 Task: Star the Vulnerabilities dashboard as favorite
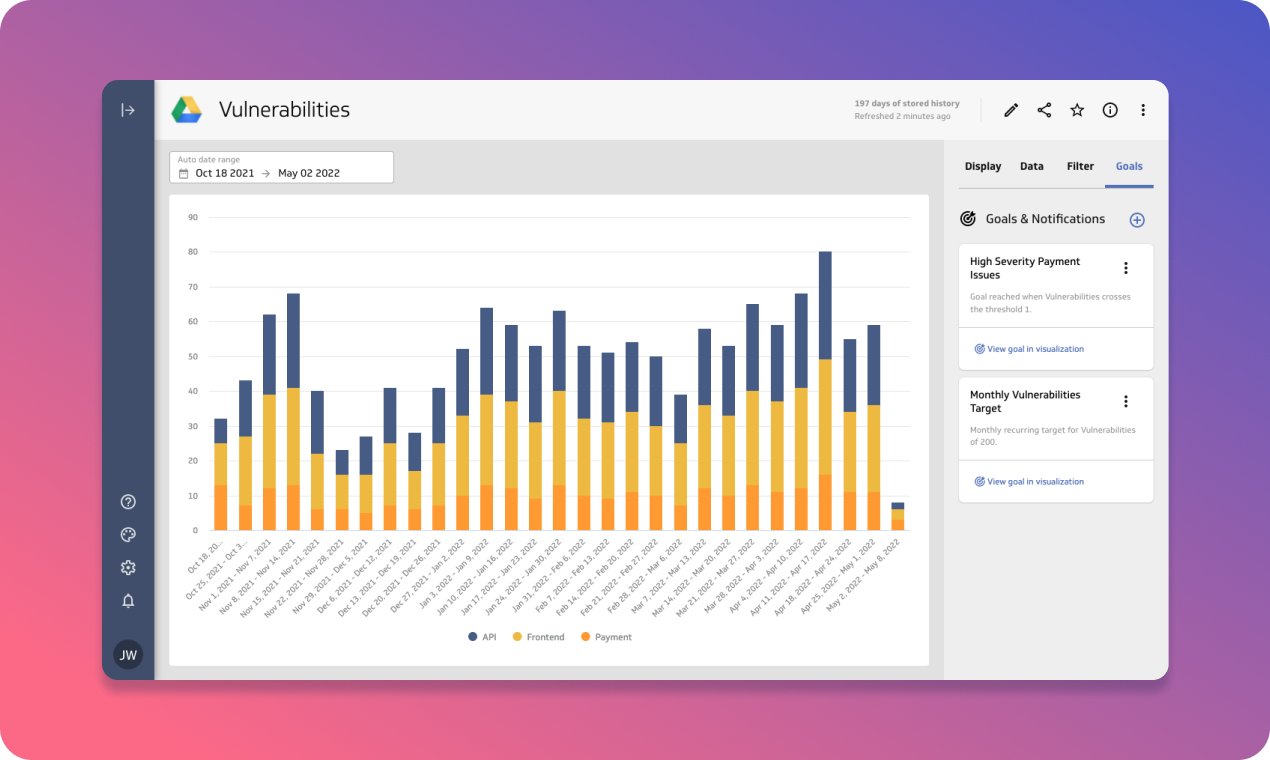pos(1076,110)
